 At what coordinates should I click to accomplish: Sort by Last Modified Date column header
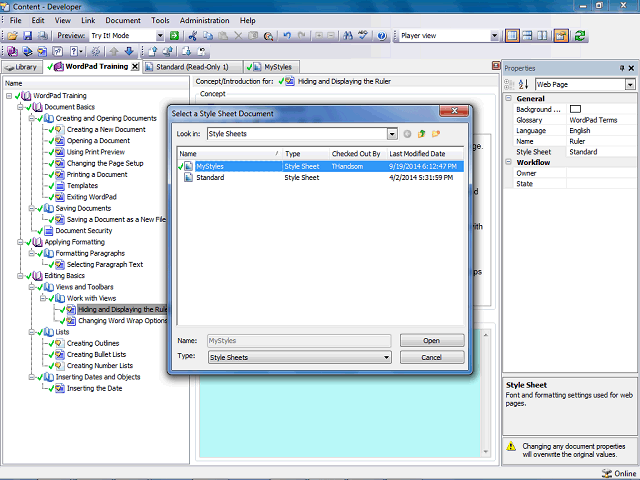point(425,154)
